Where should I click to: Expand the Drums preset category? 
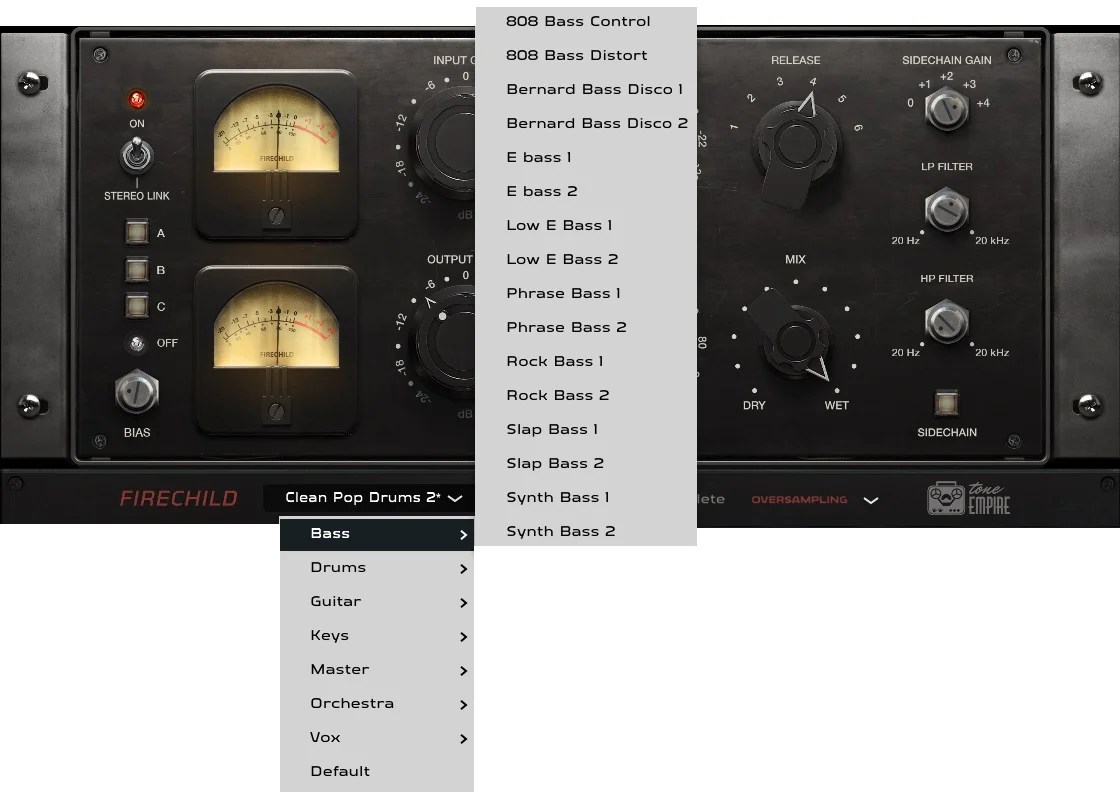point(377,568)
